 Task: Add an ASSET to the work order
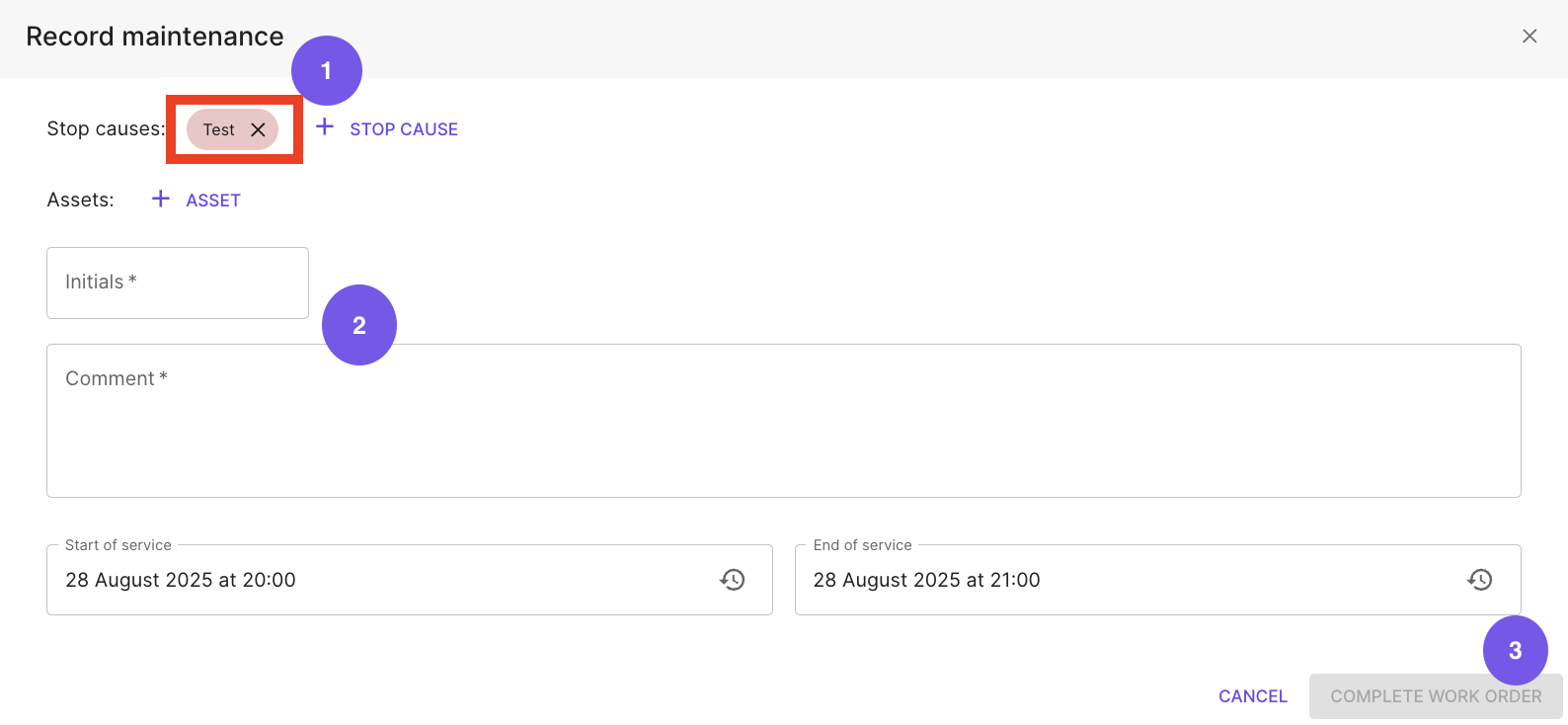click(196, 200)
